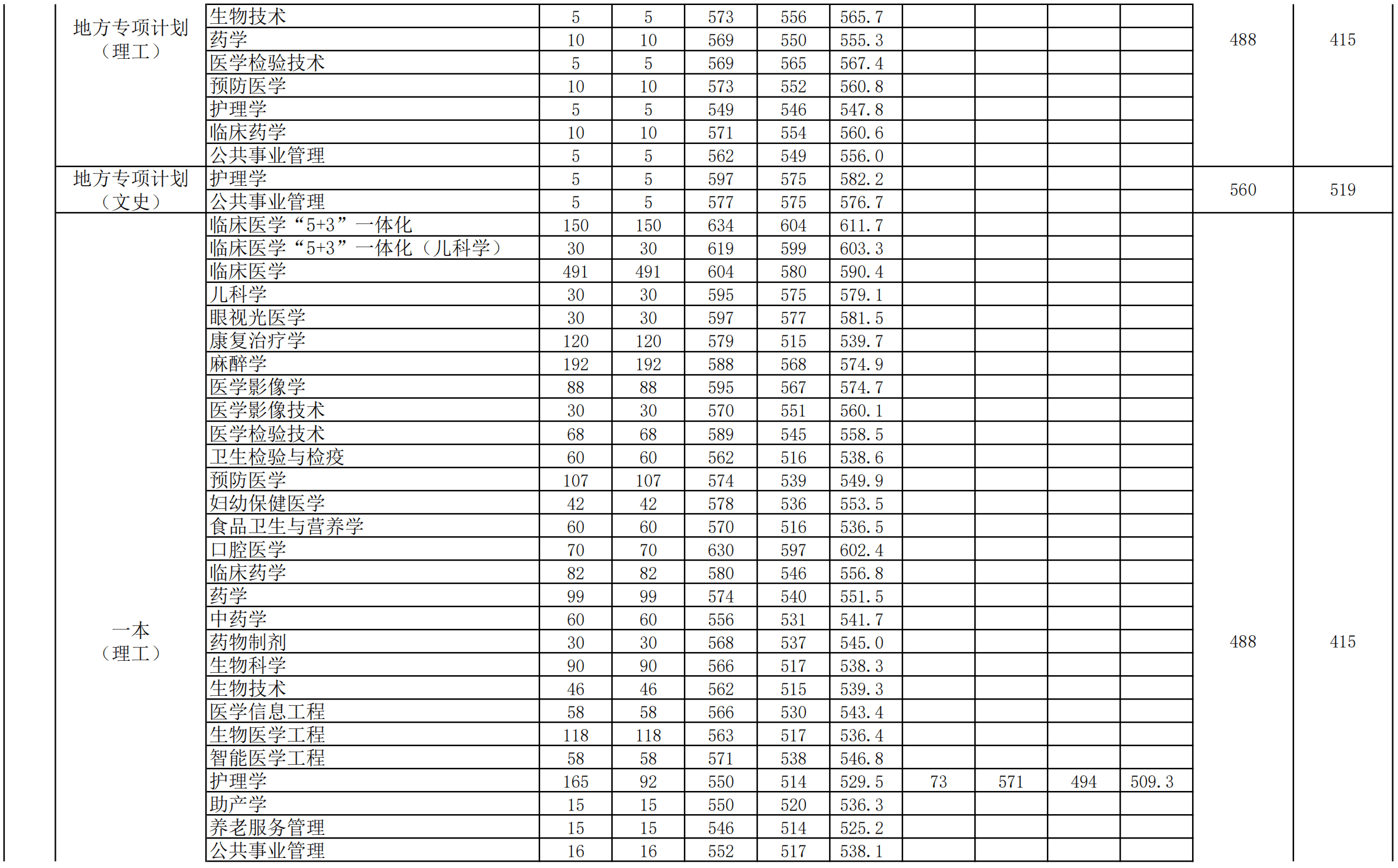
Task: Click the 539.7 average for 康复治疗学
Action: click(862, 341)
